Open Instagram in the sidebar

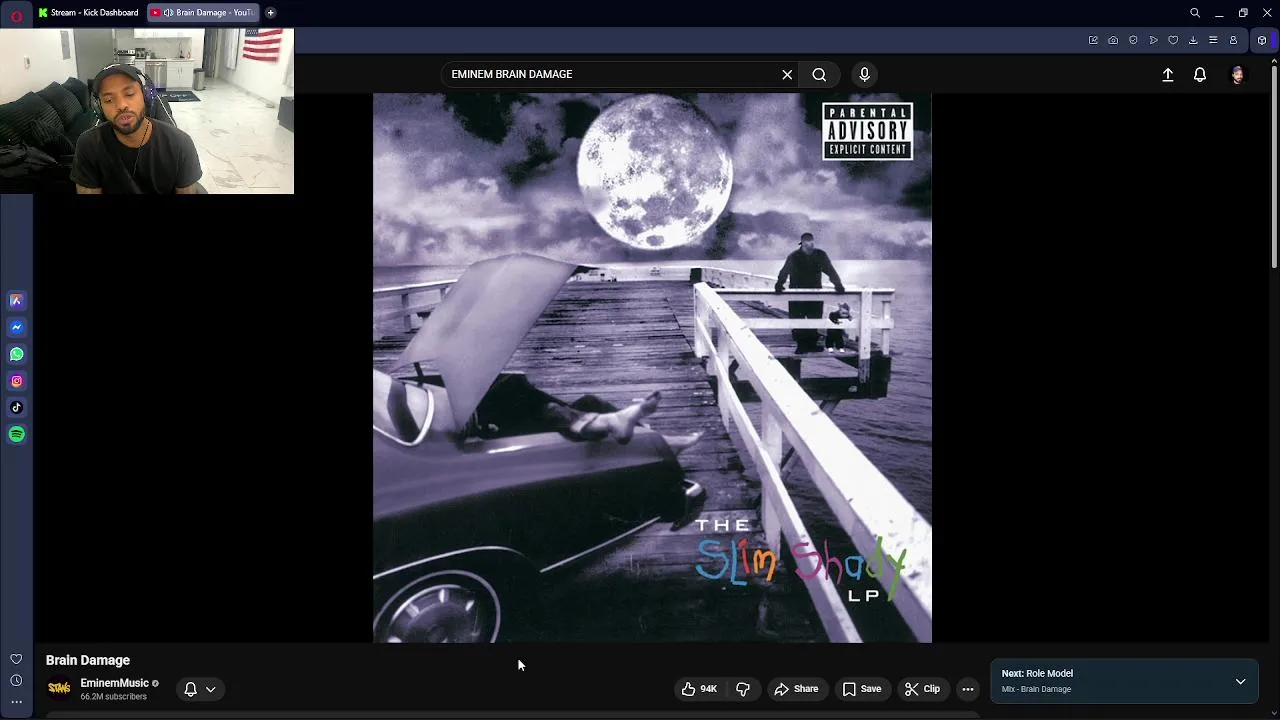pyautogui.click(x=16, y=381)
